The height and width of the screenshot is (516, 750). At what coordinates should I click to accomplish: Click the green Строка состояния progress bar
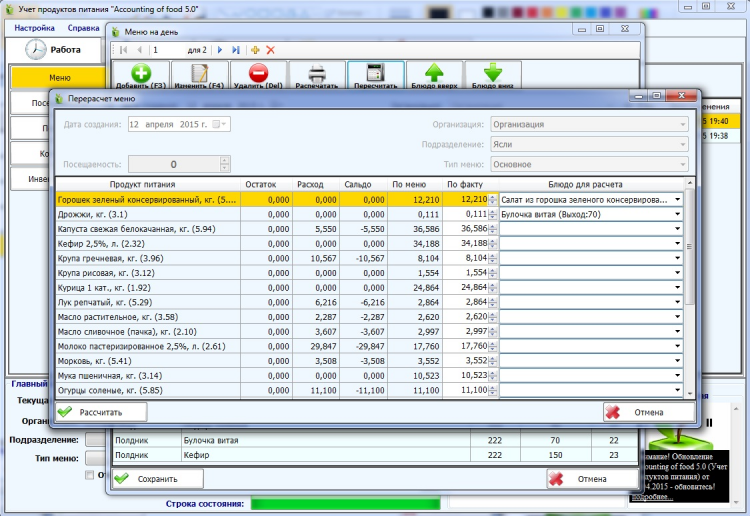(344, 503)
